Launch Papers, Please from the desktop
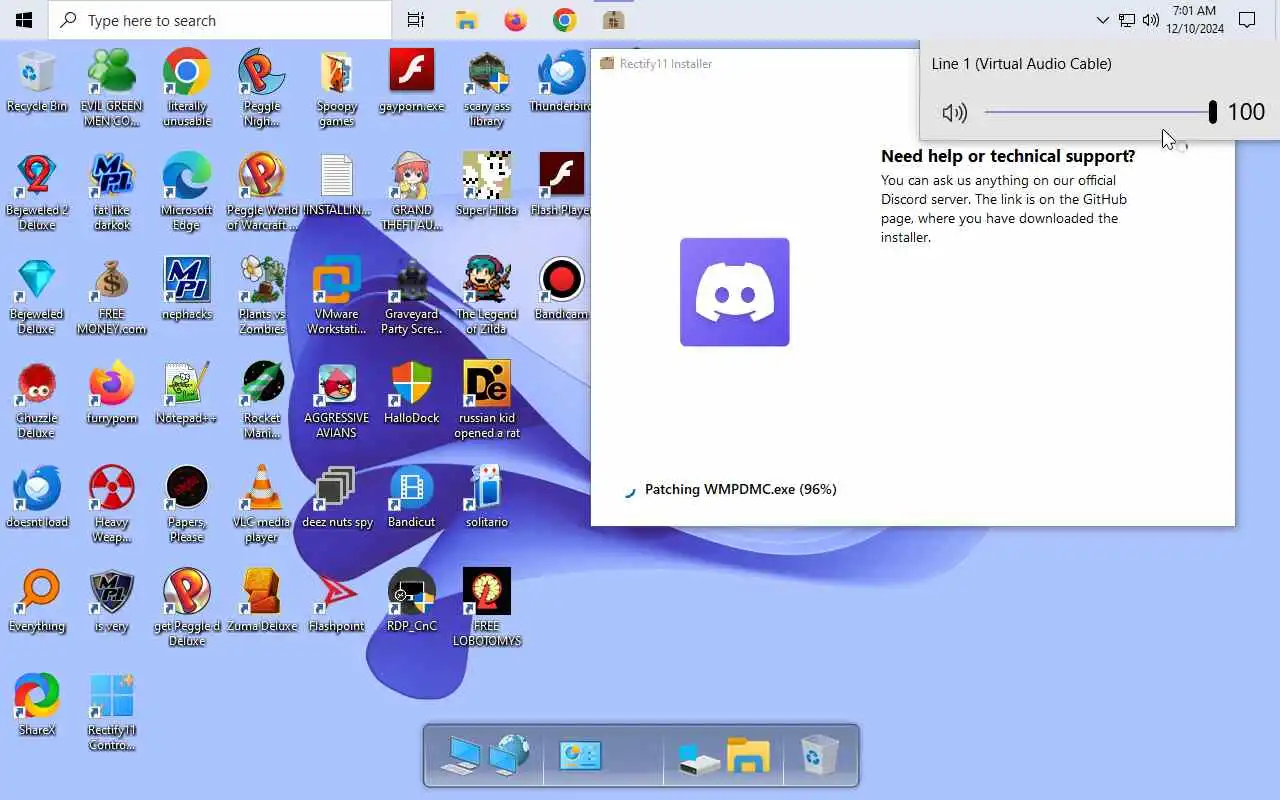The height and width of the screenshot is (800, 1280). click(x=187, y=504)
